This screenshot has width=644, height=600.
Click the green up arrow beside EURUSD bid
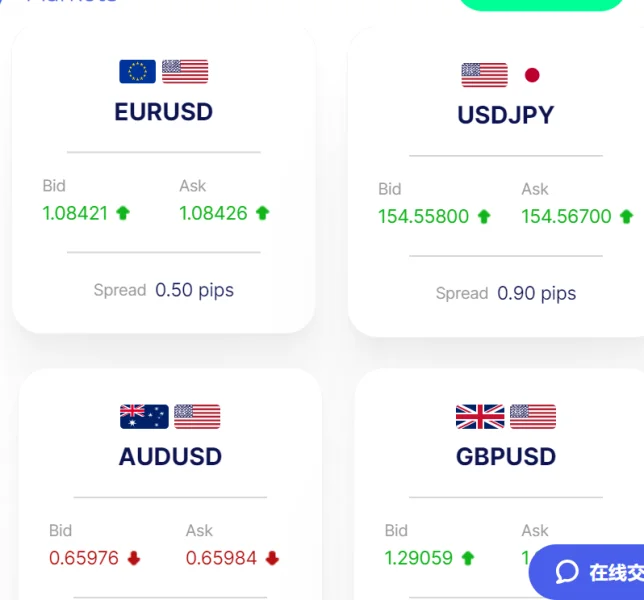(123, 213)
